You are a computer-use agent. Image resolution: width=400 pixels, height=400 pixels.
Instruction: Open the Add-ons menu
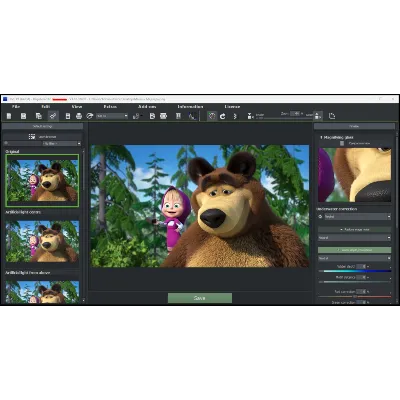(147, 107)
